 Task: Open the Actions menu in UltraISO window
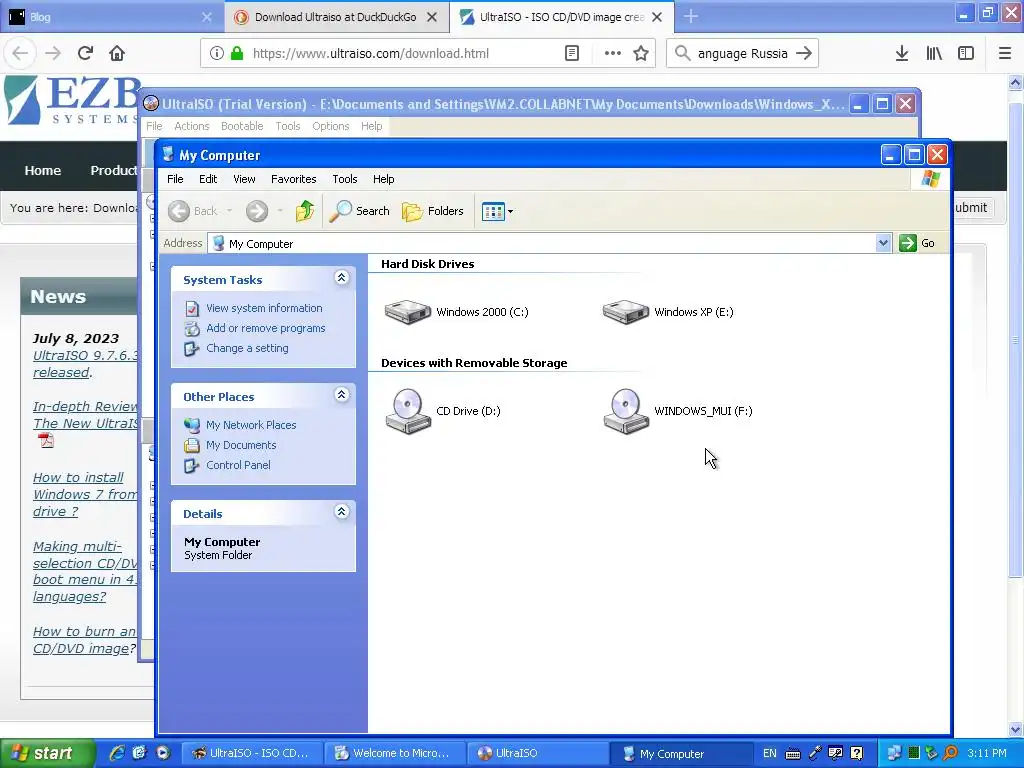[191, 126]
